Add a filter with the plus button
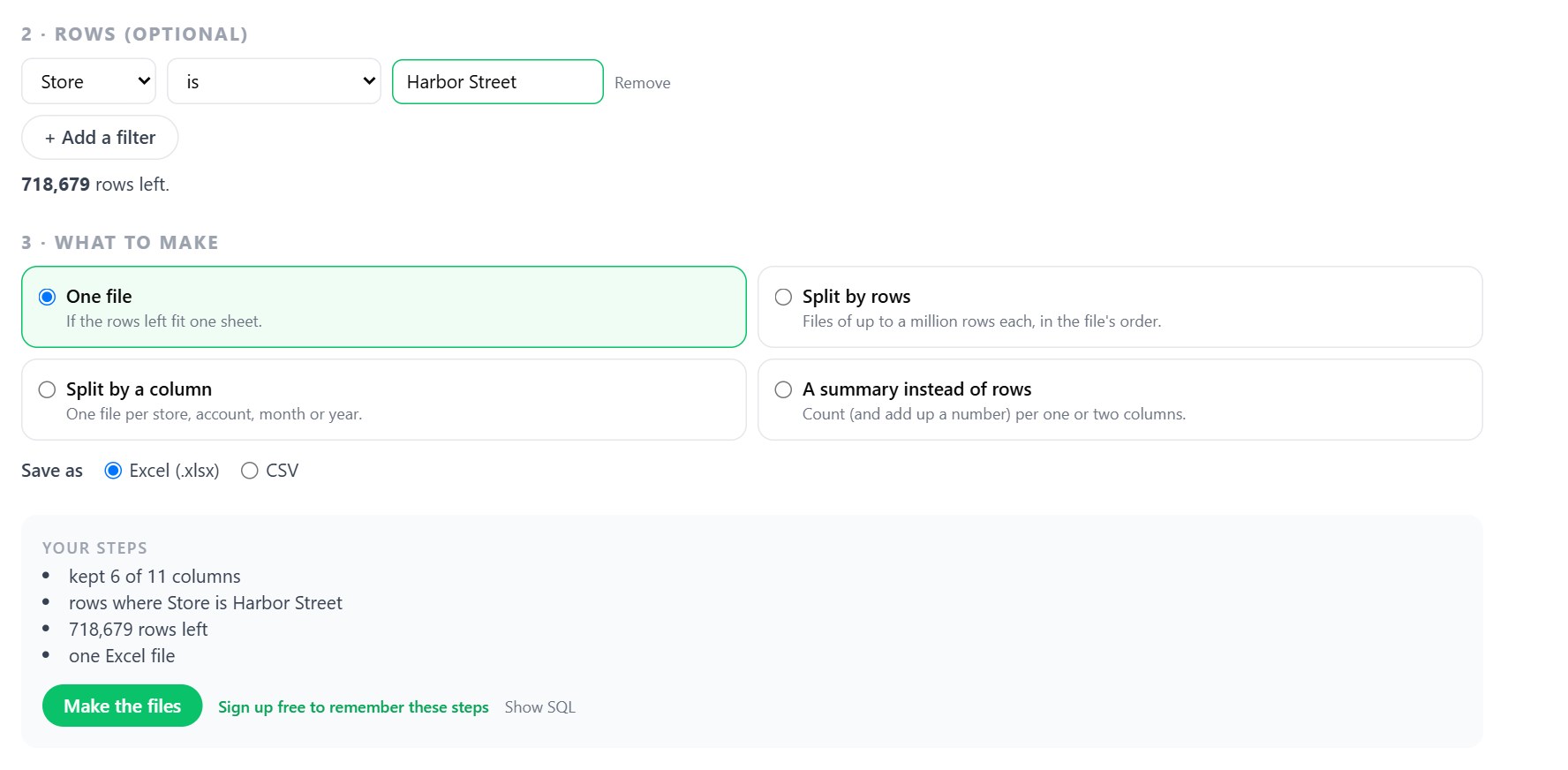The width and height of the screenshot is (1568, 770). click(100, 138)
